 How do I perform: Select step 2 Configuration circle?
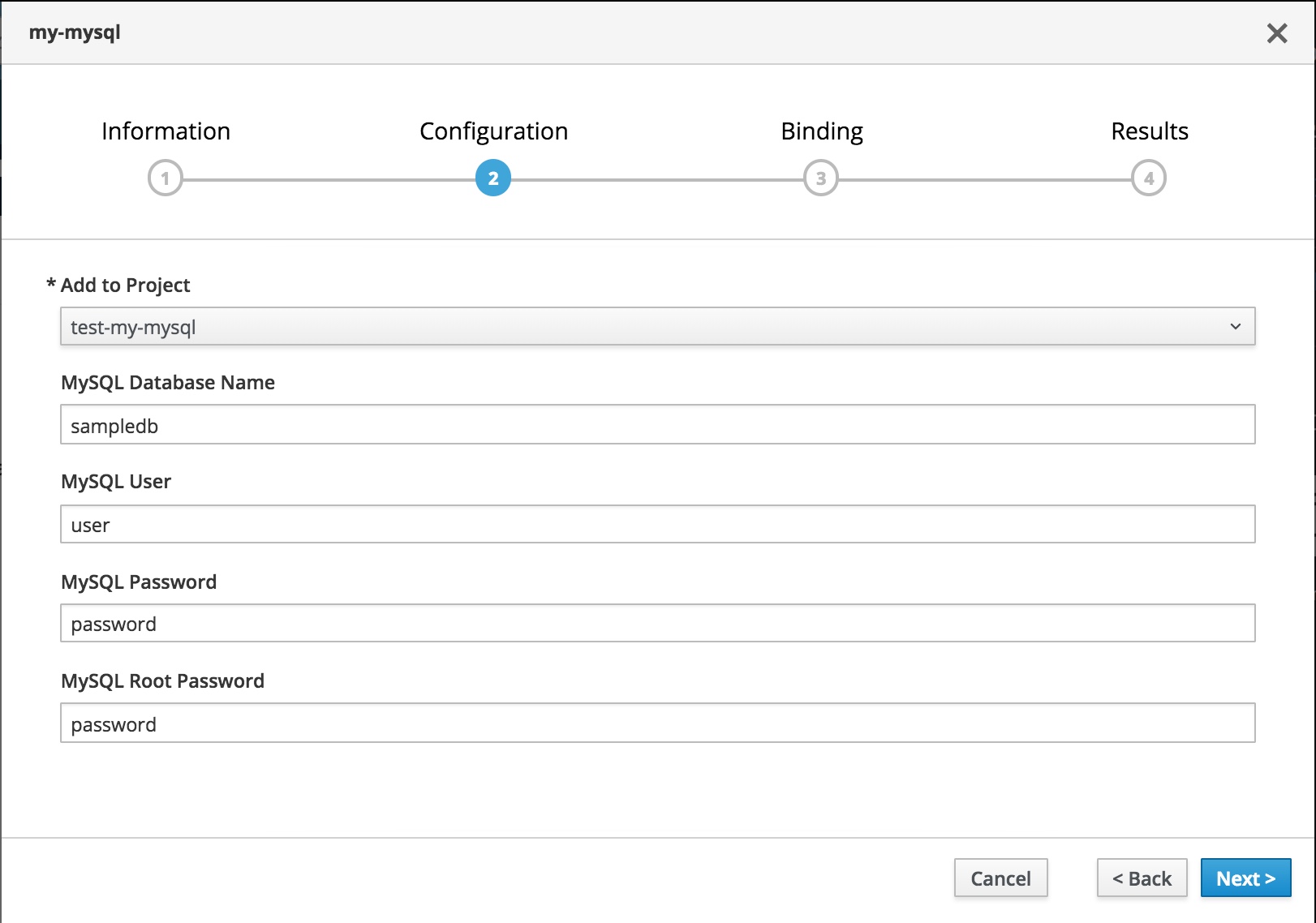[493, 178]
